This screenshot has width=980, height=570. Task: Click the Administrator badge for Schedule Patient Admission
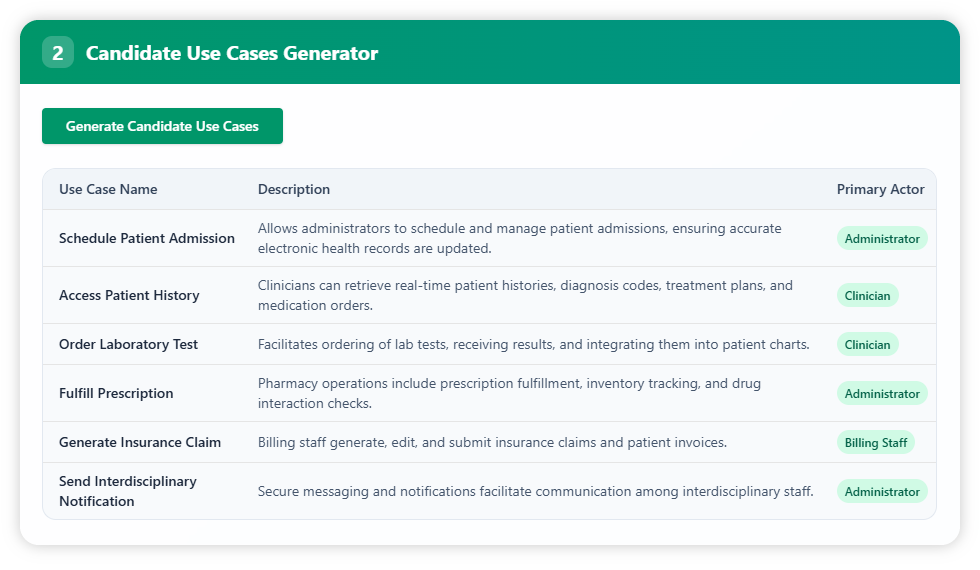pyautogui.click(x=882, y=239)
